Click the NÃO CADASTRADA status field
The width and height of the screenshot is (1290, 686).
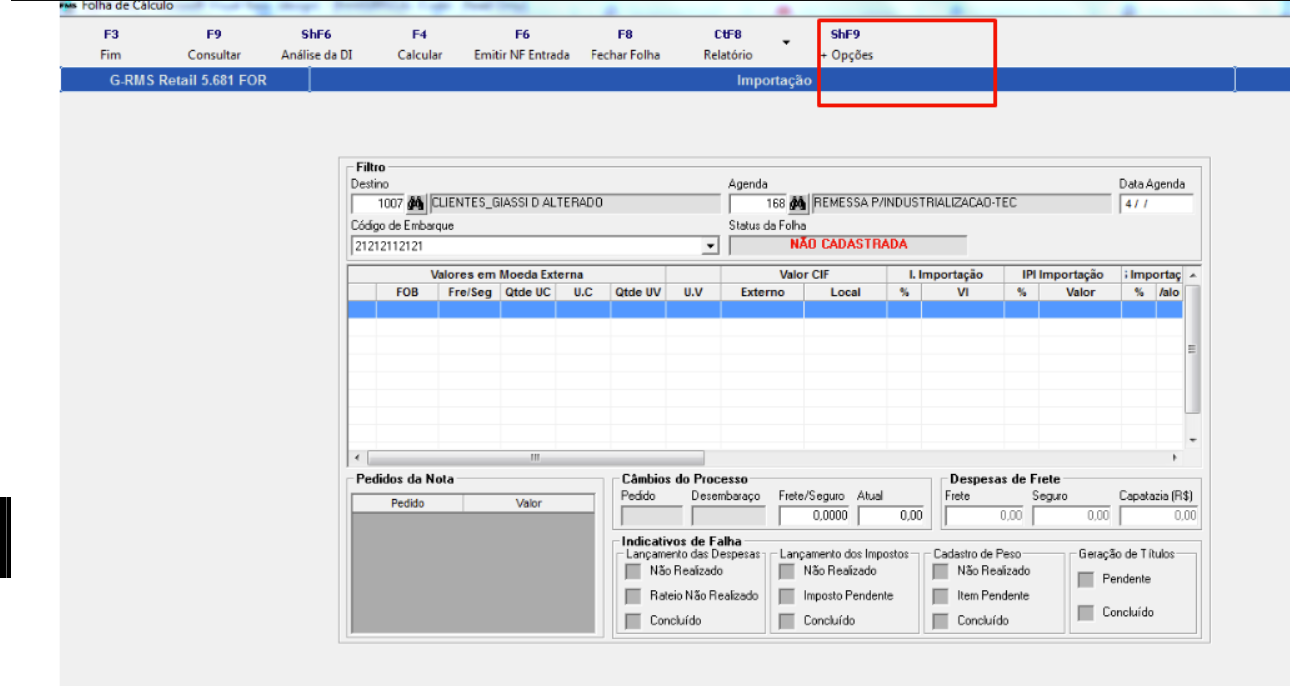pyautogui.click(x=848, y=244)
